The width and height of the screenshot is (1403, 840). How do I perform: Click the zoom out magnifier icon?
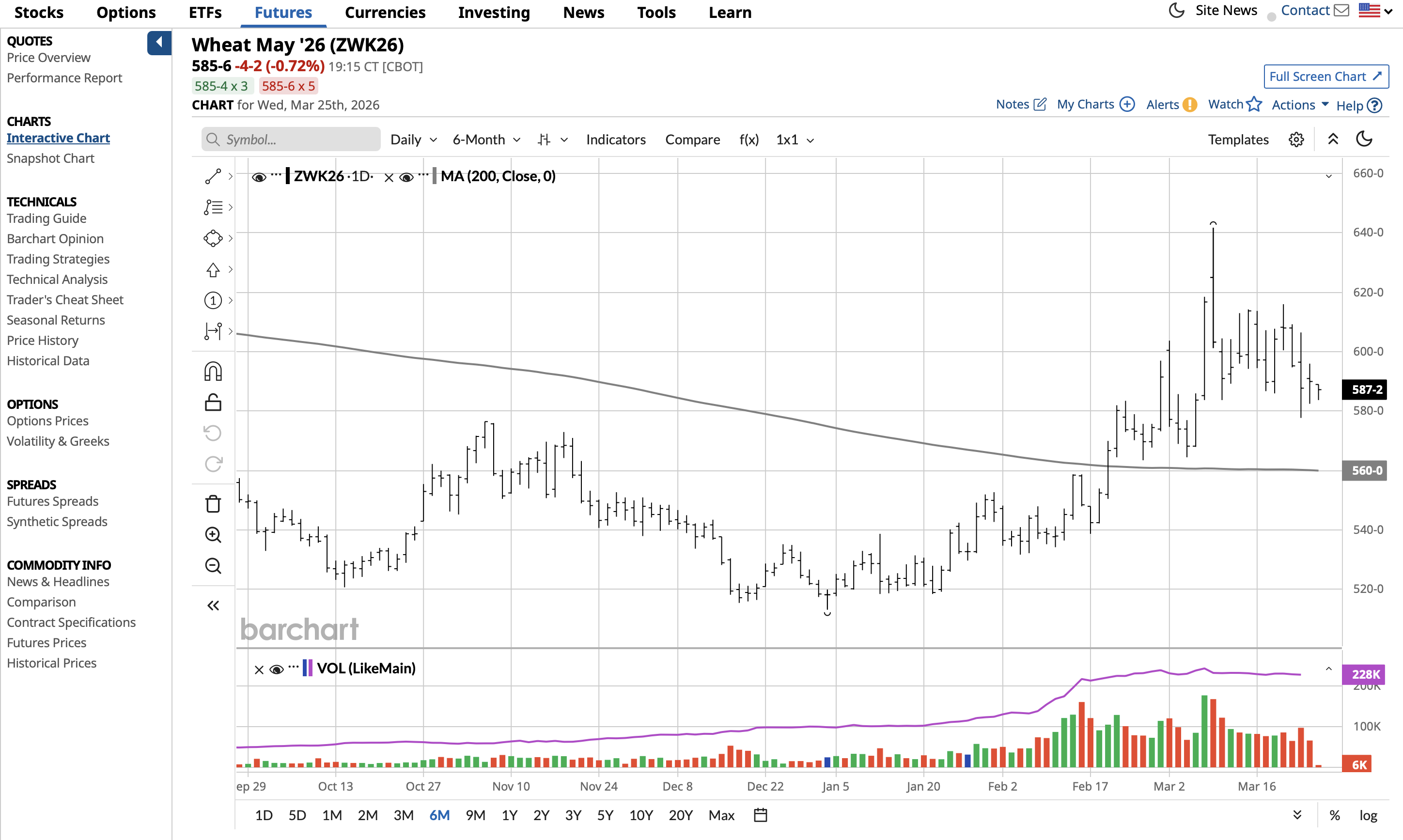coord(213,565)
